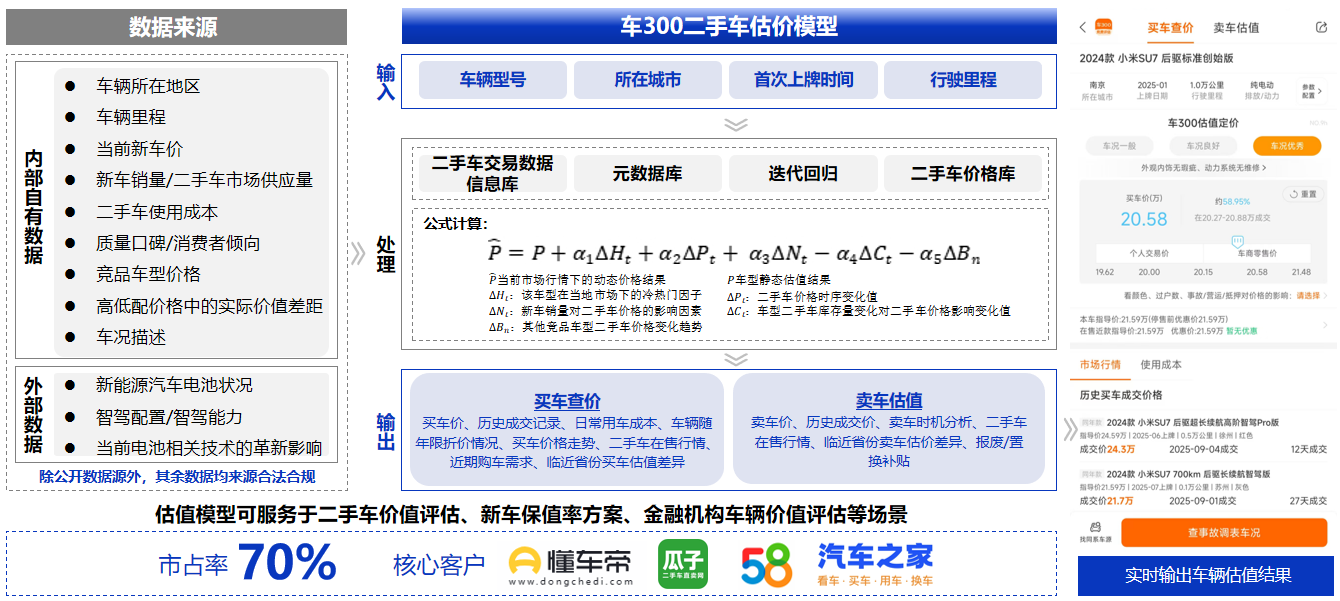Viewport: 1340px width, 601px height.
Task: Click the price marker on valuation scale
Action: (1236, 240)
